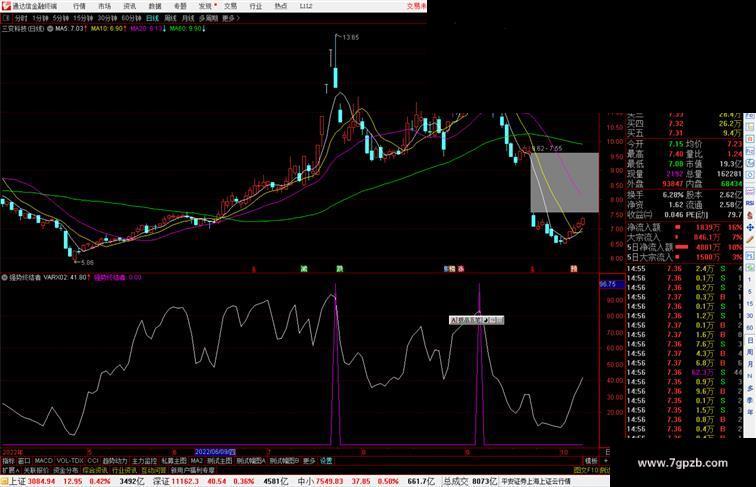Open the 行业 menu item
The width and height of the screenshot is (756, 487).
[x=256, y=6]
